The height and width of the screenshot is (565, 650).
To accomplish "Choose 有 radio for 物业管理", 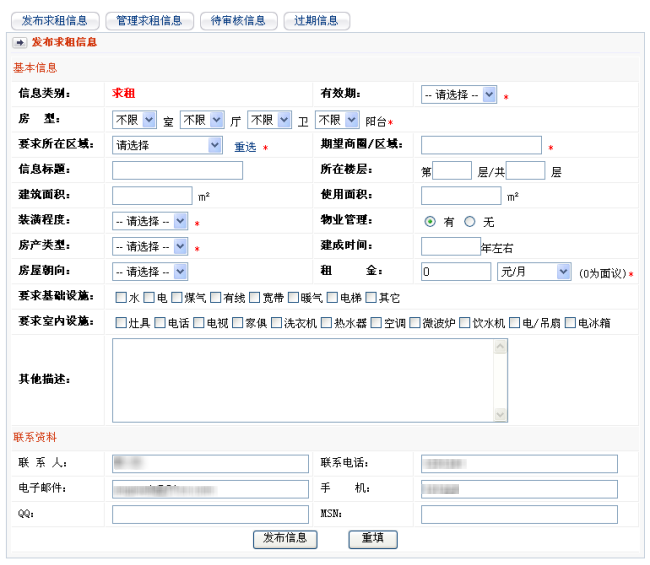I will coord(430,221).
